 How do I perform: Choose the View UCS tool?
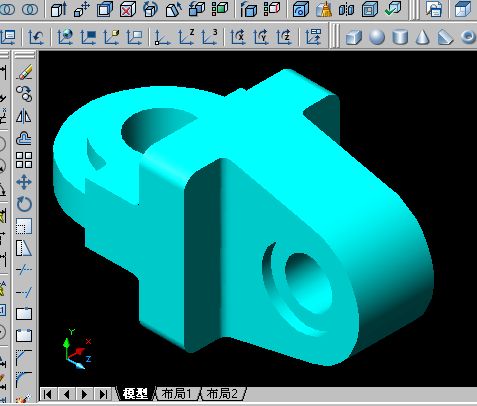point(134,37)
